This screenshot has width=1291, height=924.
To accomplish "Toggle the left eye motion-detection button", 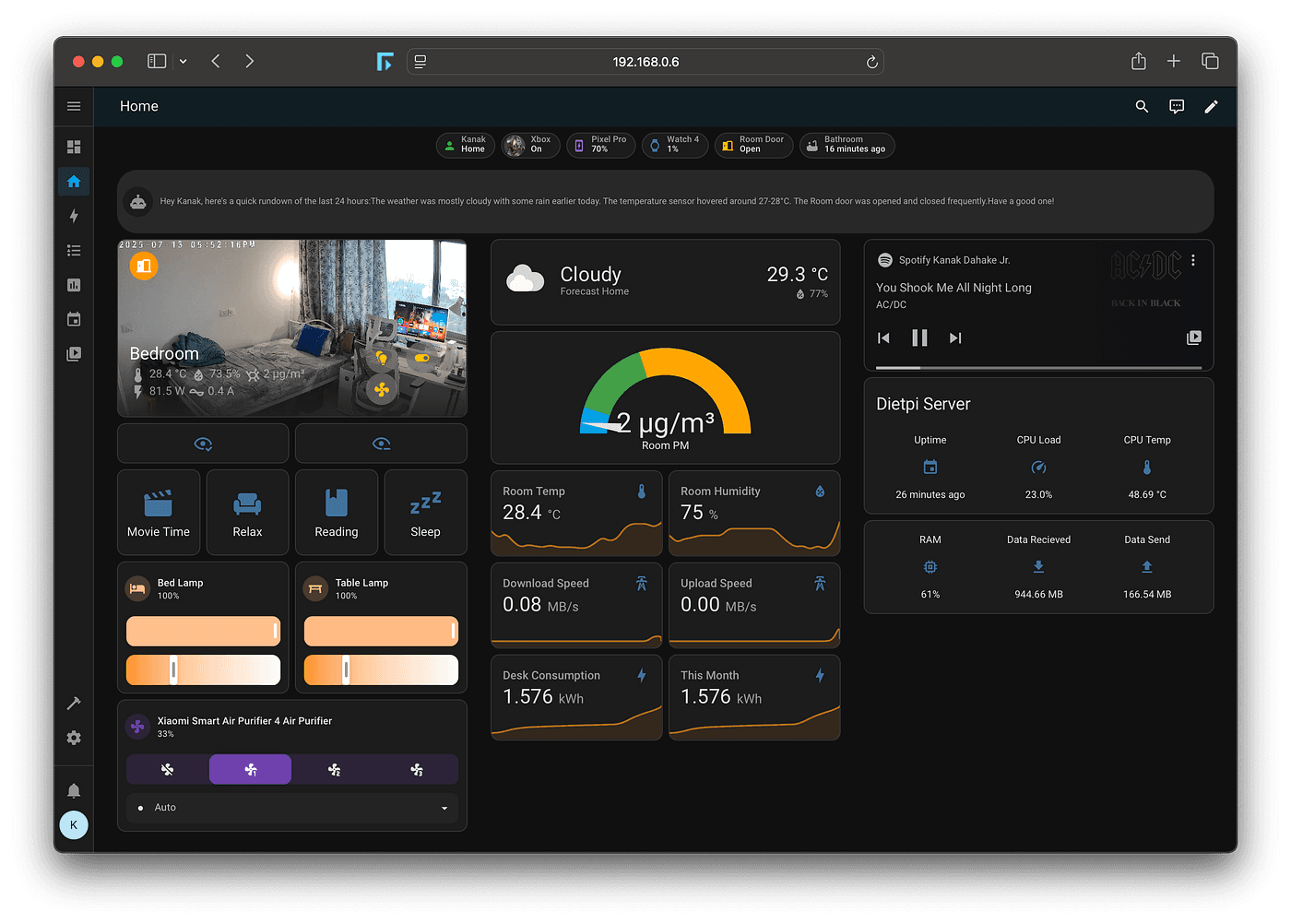I will (202, 443).
